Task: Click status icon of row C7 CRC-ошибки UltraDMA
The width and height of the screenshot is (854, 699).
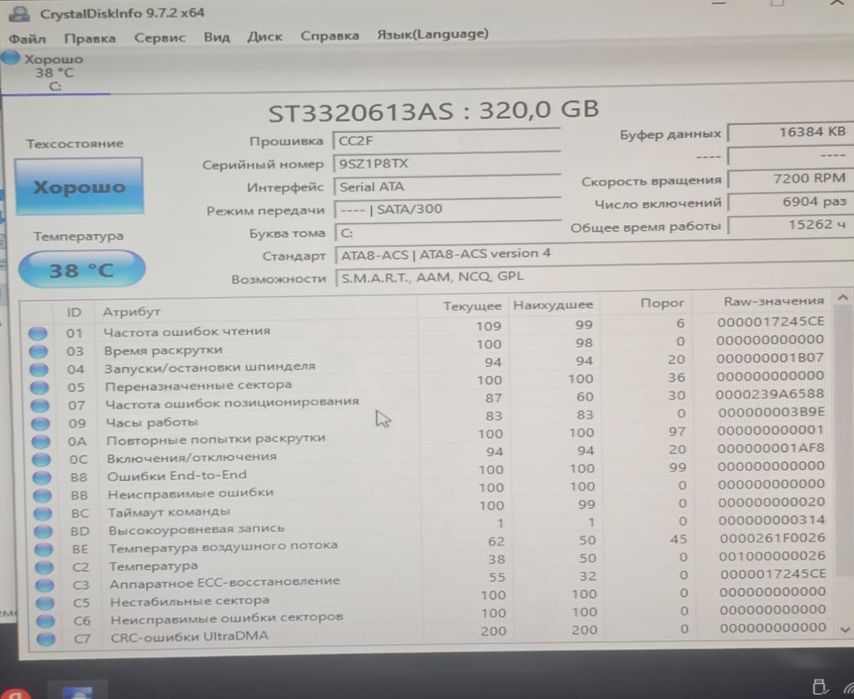Action: click(x=46, y=639)
